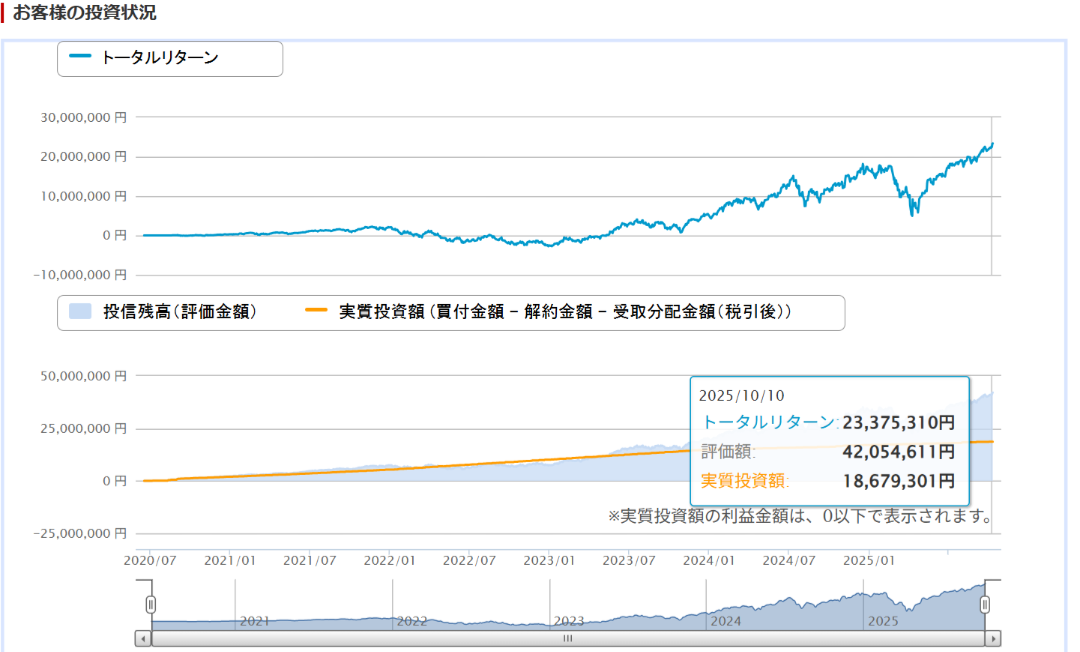The image size is (1080, 652).
Task: Click the right scroll arrow of range navigator
Action: pos(992,638)
